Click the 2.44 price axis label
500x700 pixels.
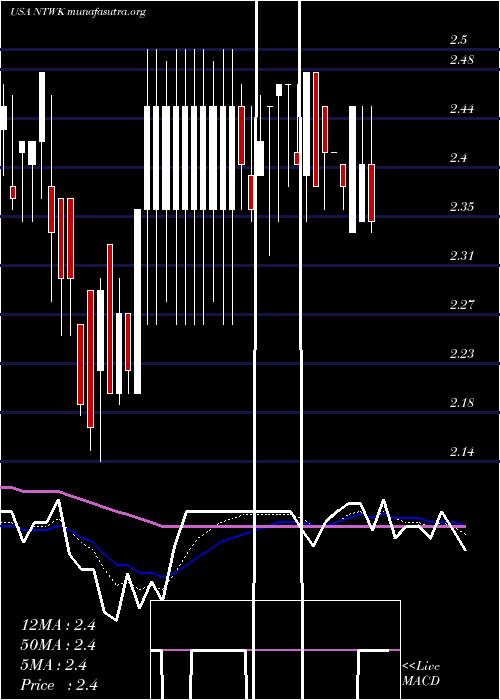tap(462, 108)
